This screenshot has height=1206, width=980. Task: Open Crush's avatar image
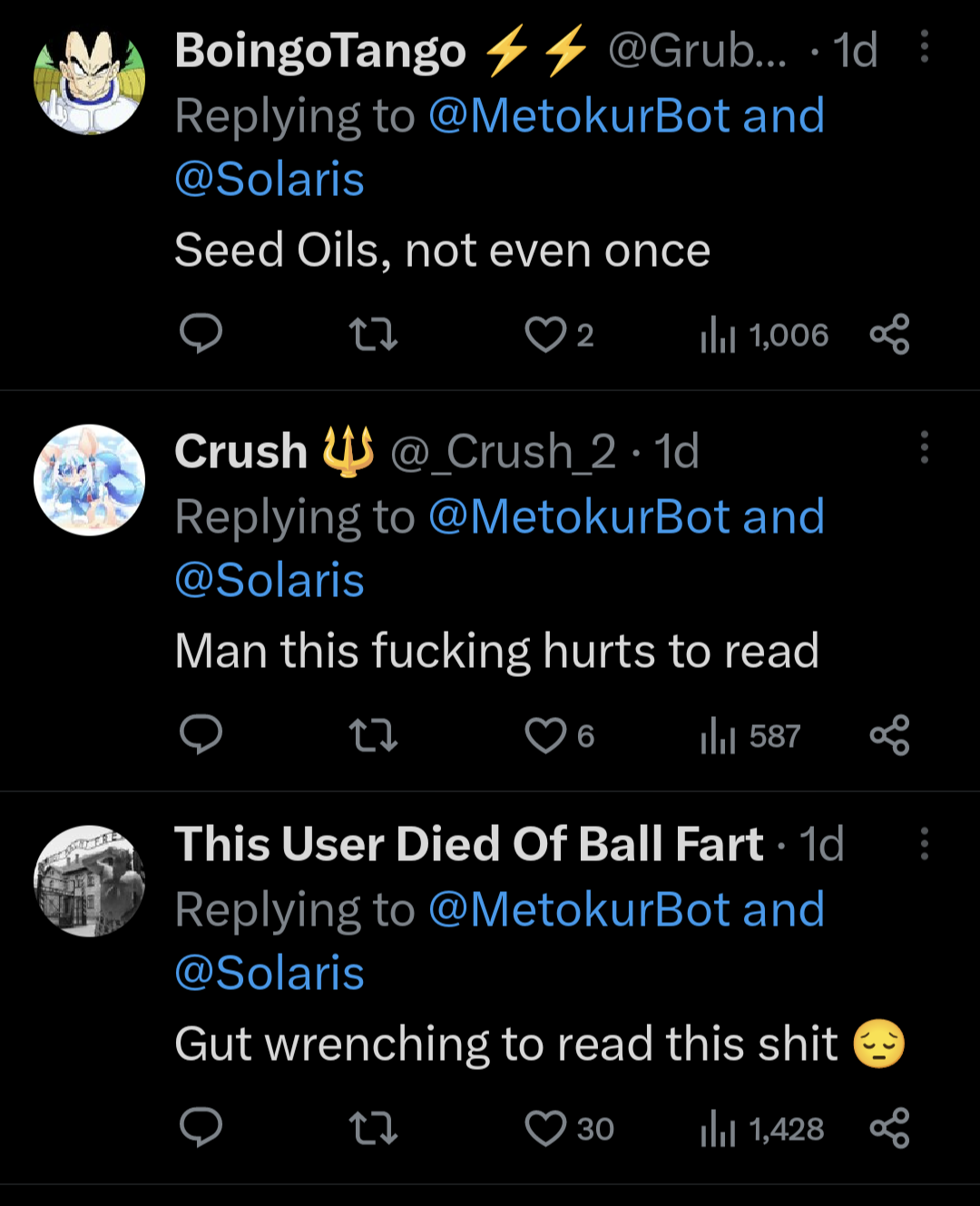[89, 480]
